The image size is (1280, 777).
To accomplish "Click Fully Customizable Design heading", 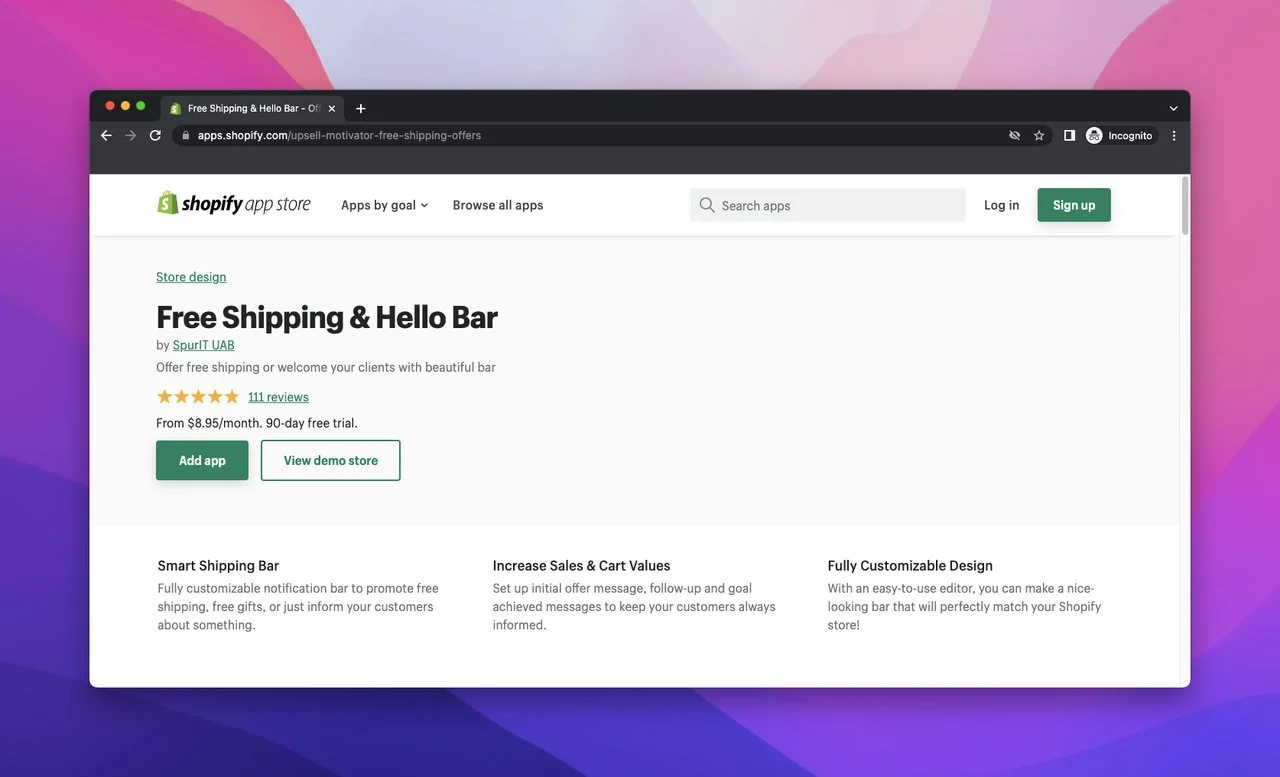I will click(x=910, y=565).
